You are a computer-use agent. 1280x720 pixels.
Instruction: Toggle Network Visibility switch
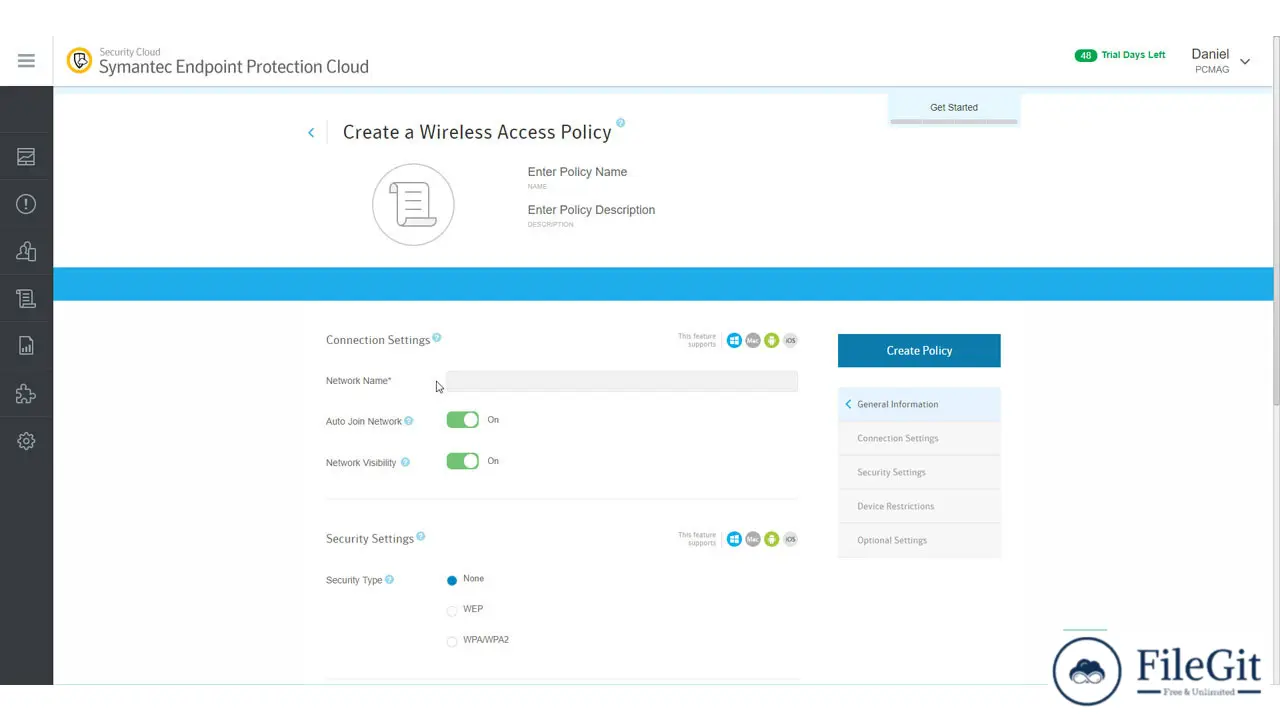point(463,461)
